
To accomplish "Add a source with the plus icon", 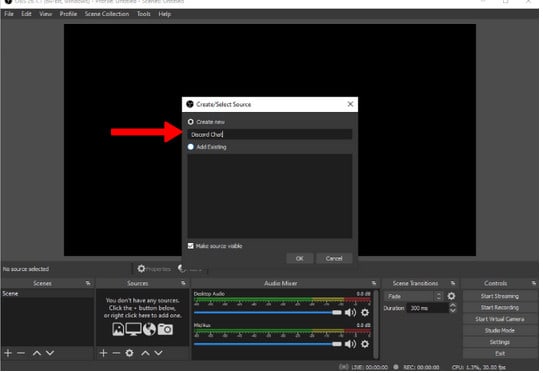I will click(103, 354).
